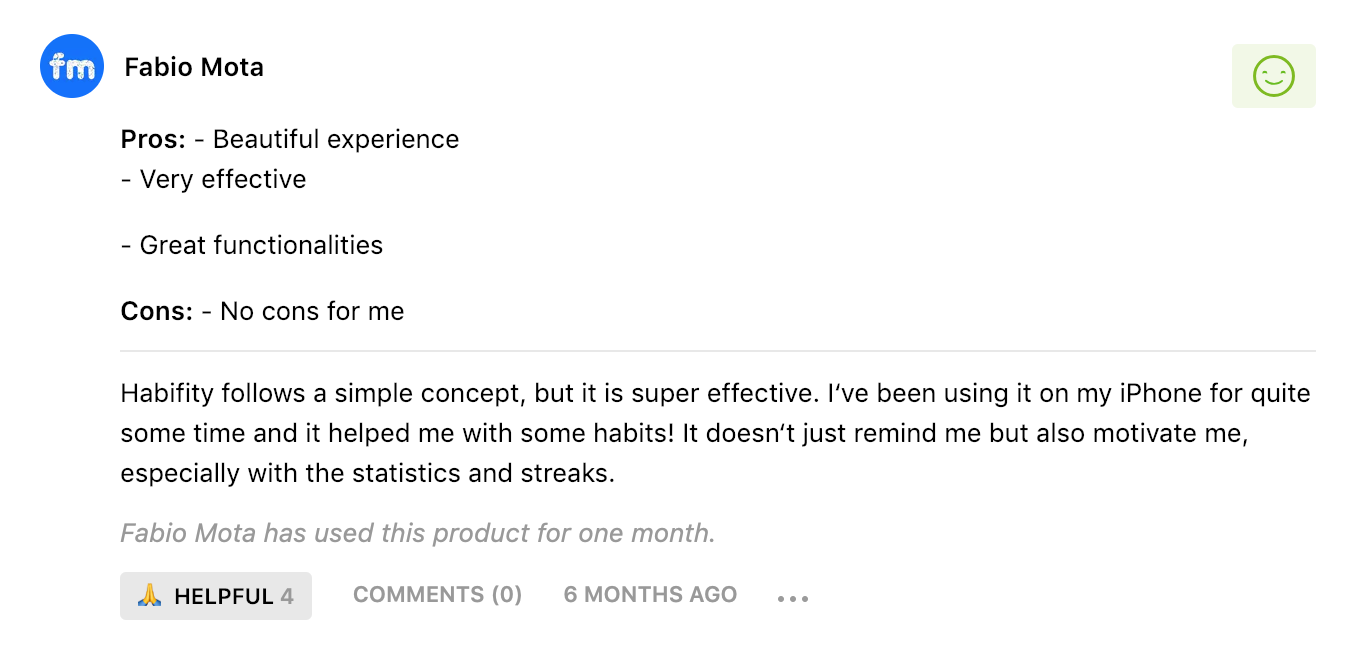Open Fabio Mota's profile name link
Image resolution: width=1352 pixels, height=654 pixels.
(x=194, y=67)
